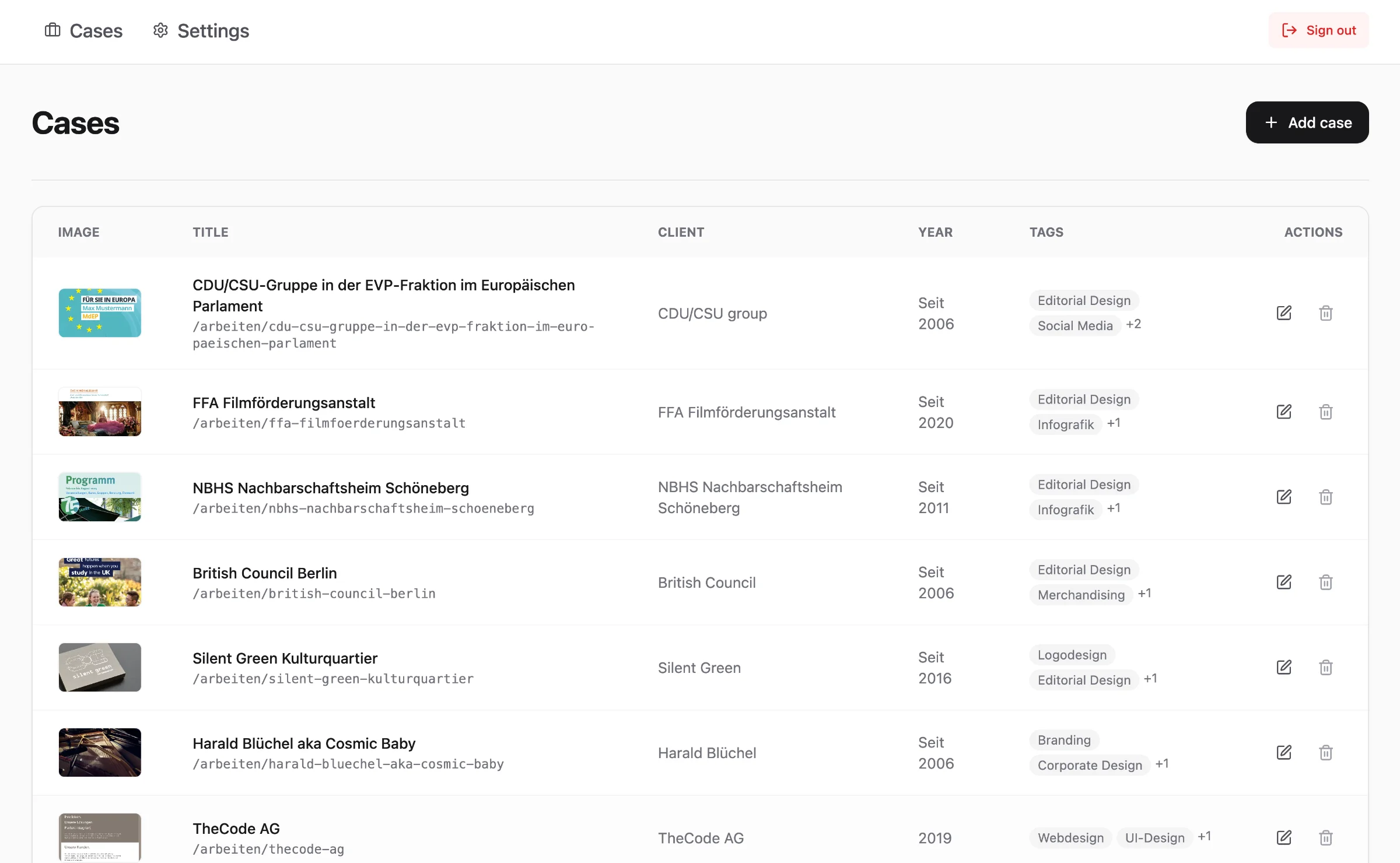This screenshot has width=1400, height=863.
Task: Click the Infografik tag in FFA row
Action: pos(1065,425)
